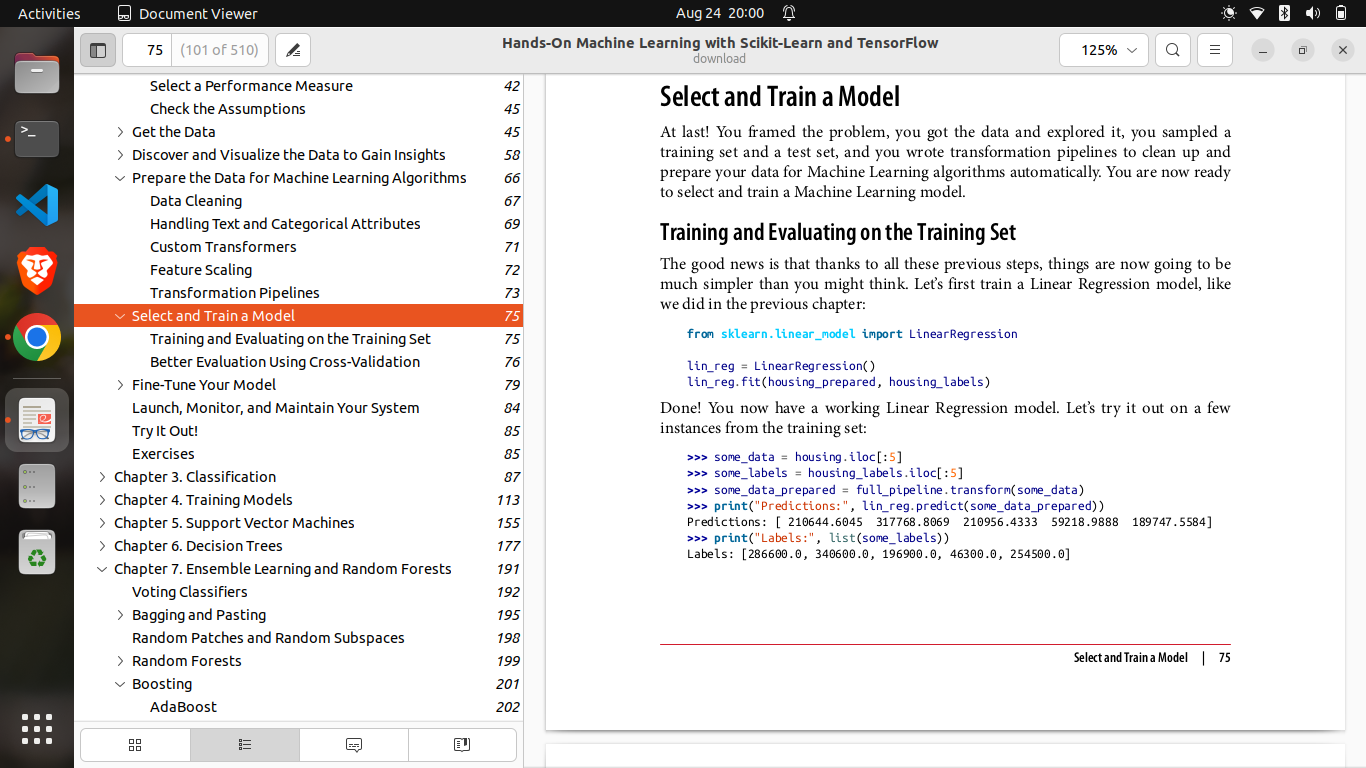The image size is (1366, 768).
Task: Click the Bluetooth tray icon
Action: (x=1284, y=13)
